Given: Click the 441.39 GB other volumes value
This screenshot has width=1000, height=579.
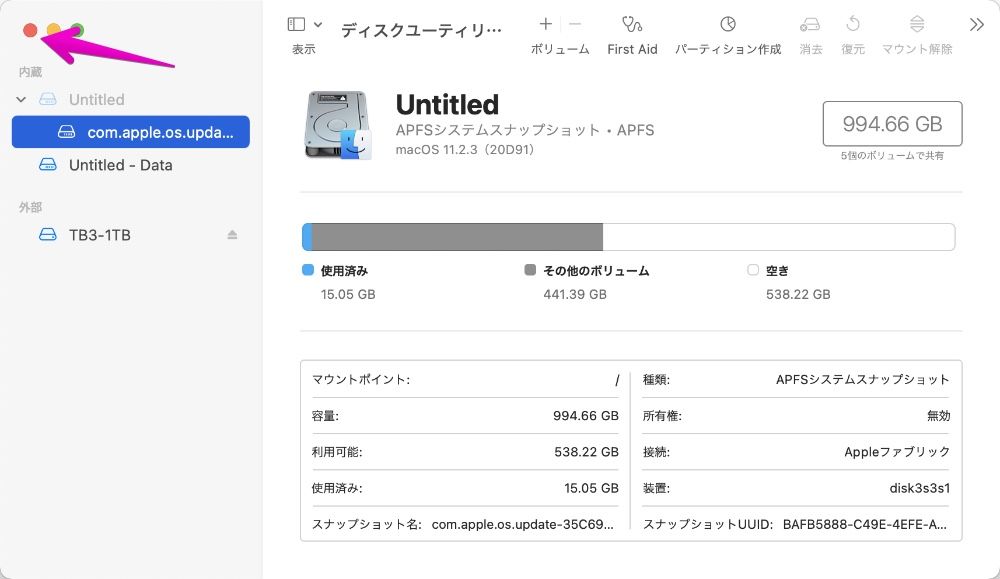Looking at the screenshot, I should pyautogui.click(x=575, y=295).
